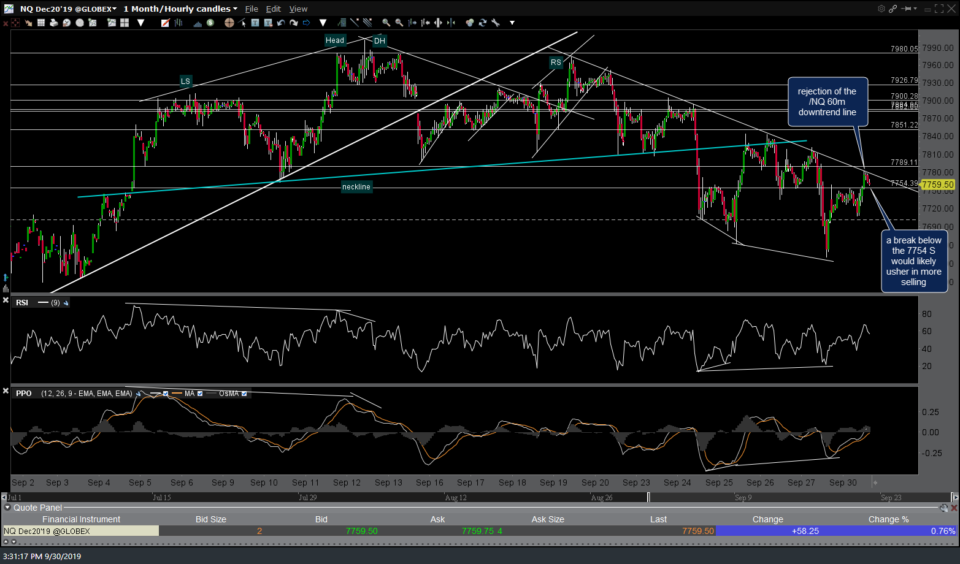Click the refresh chart icon
This screenshot has height=564, width=960.
(x=483, y=23)
